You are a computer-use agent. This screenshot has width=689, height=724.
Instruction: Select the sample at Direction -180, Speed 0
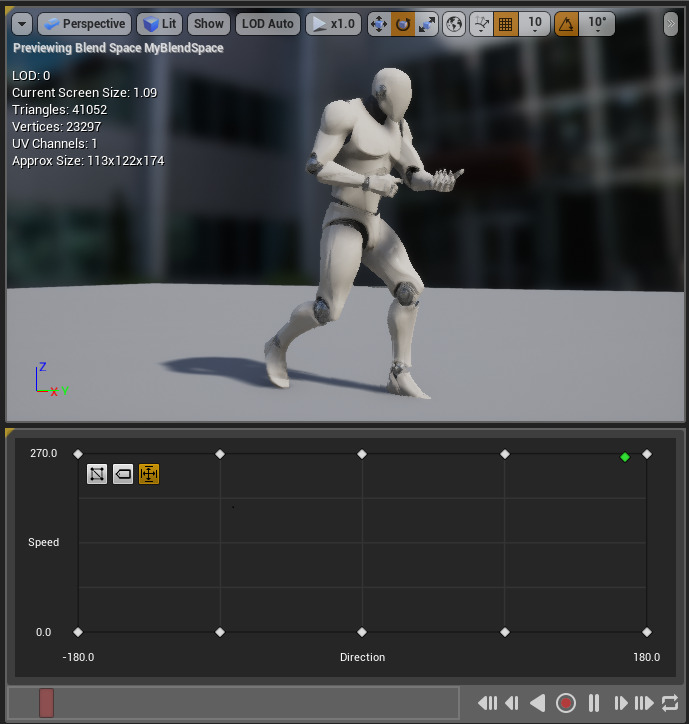[x=78, y=632]
